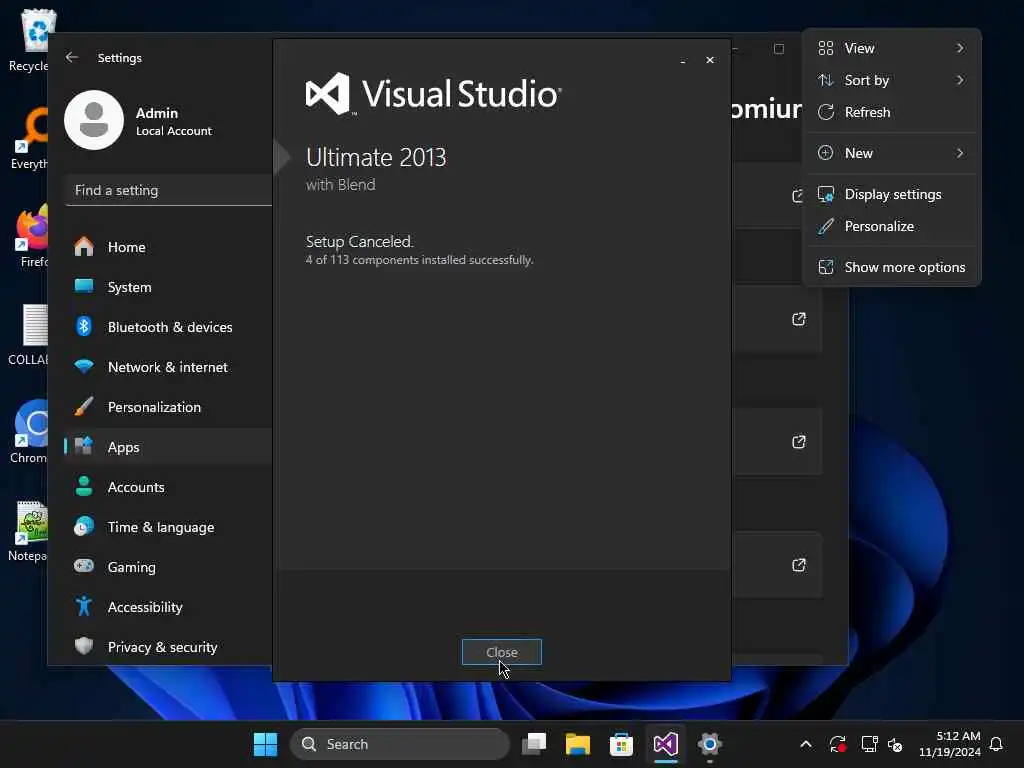Switch to Settings gear taskbar icon
This screenshot has width=1024, height=768.
709,744
